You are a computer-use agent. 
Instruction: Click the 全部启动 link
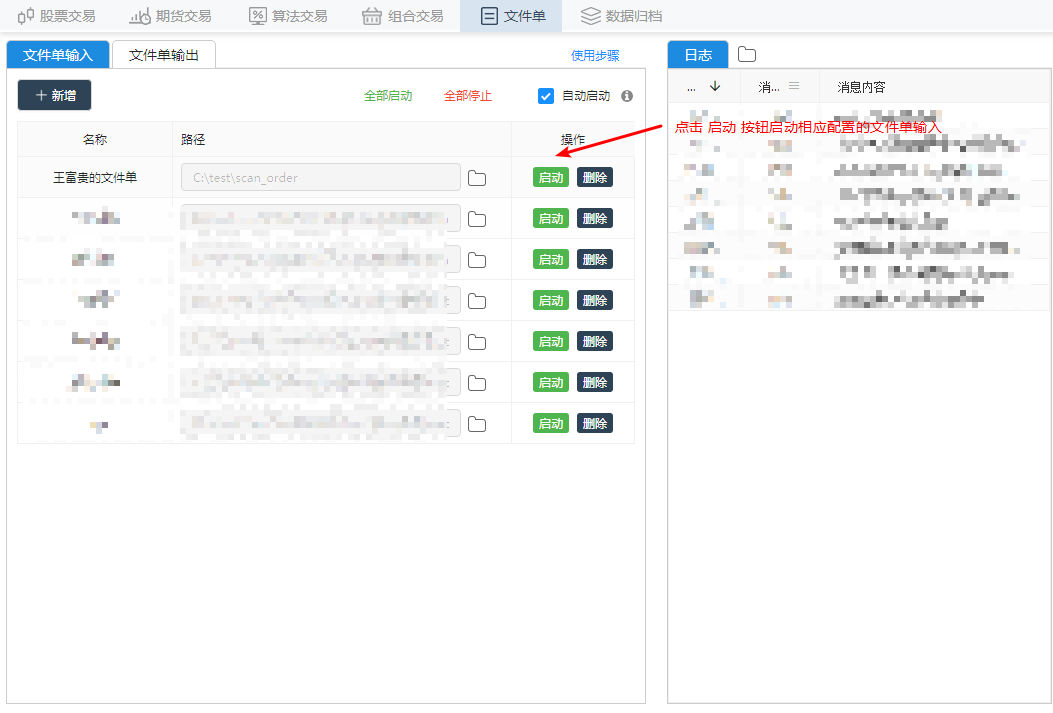point(388,96)
